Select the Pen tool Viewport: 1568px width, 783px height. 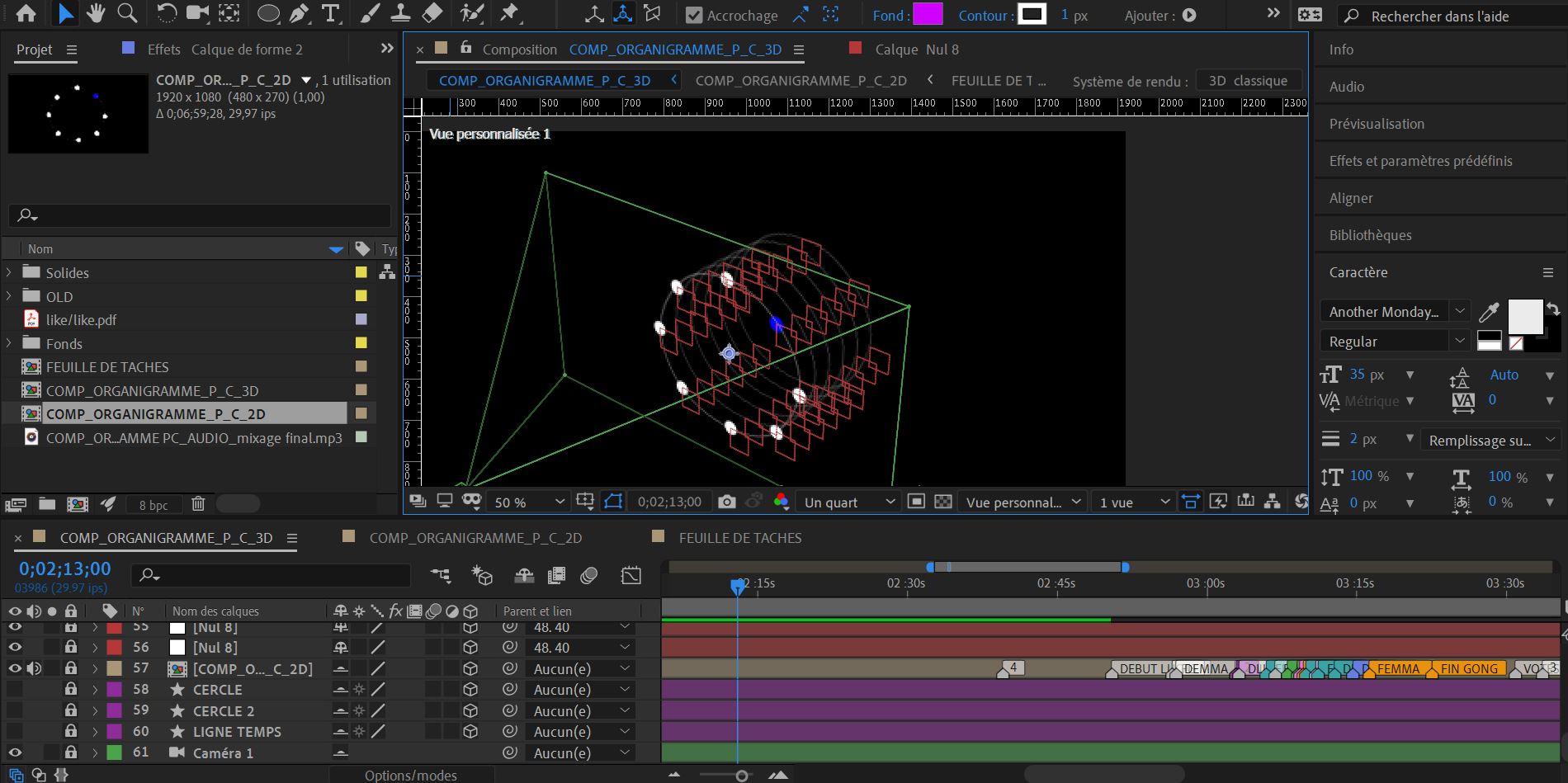tap(298, 13)
